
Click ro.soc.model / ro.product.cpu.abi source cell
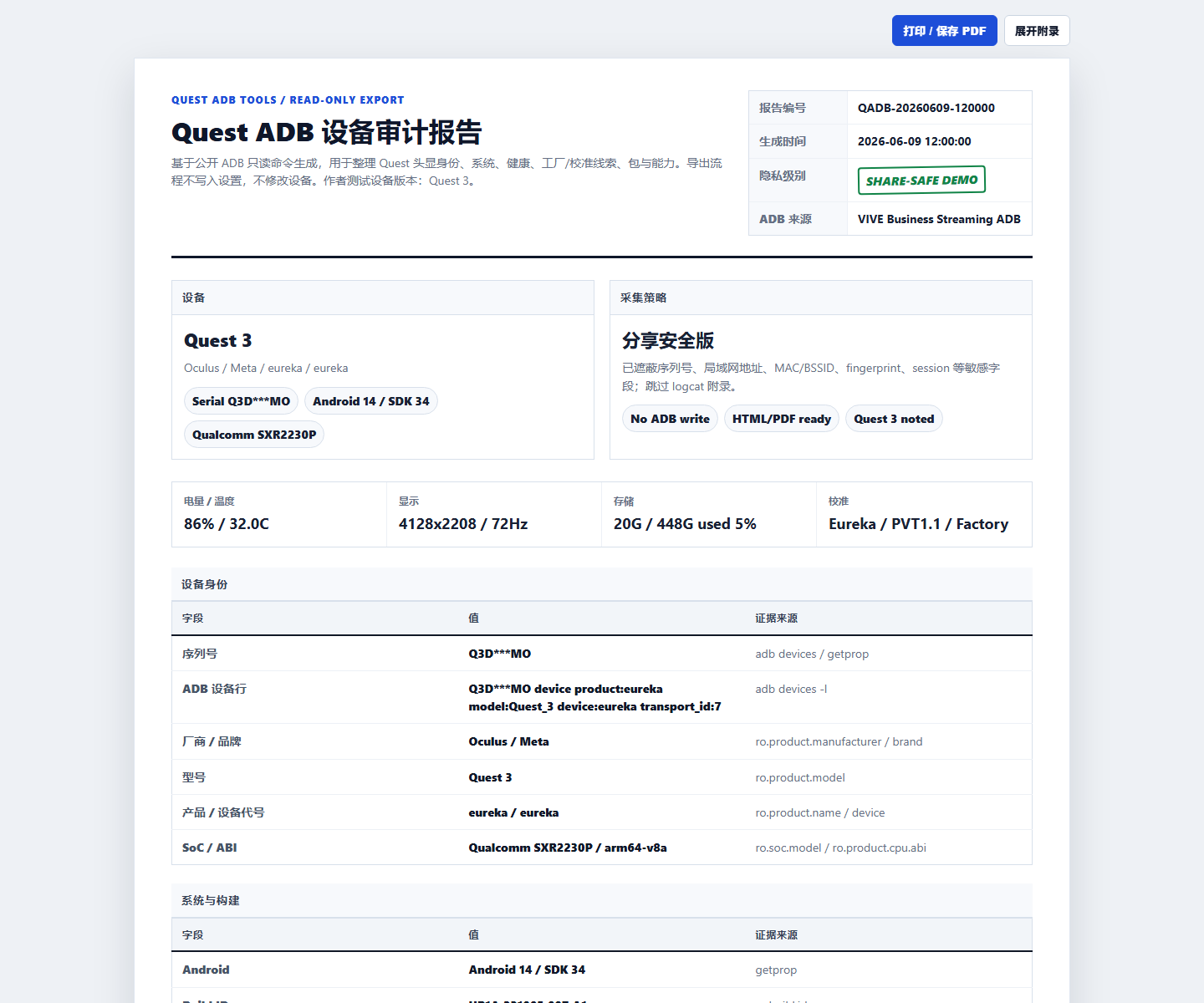(x=840, y=848)
